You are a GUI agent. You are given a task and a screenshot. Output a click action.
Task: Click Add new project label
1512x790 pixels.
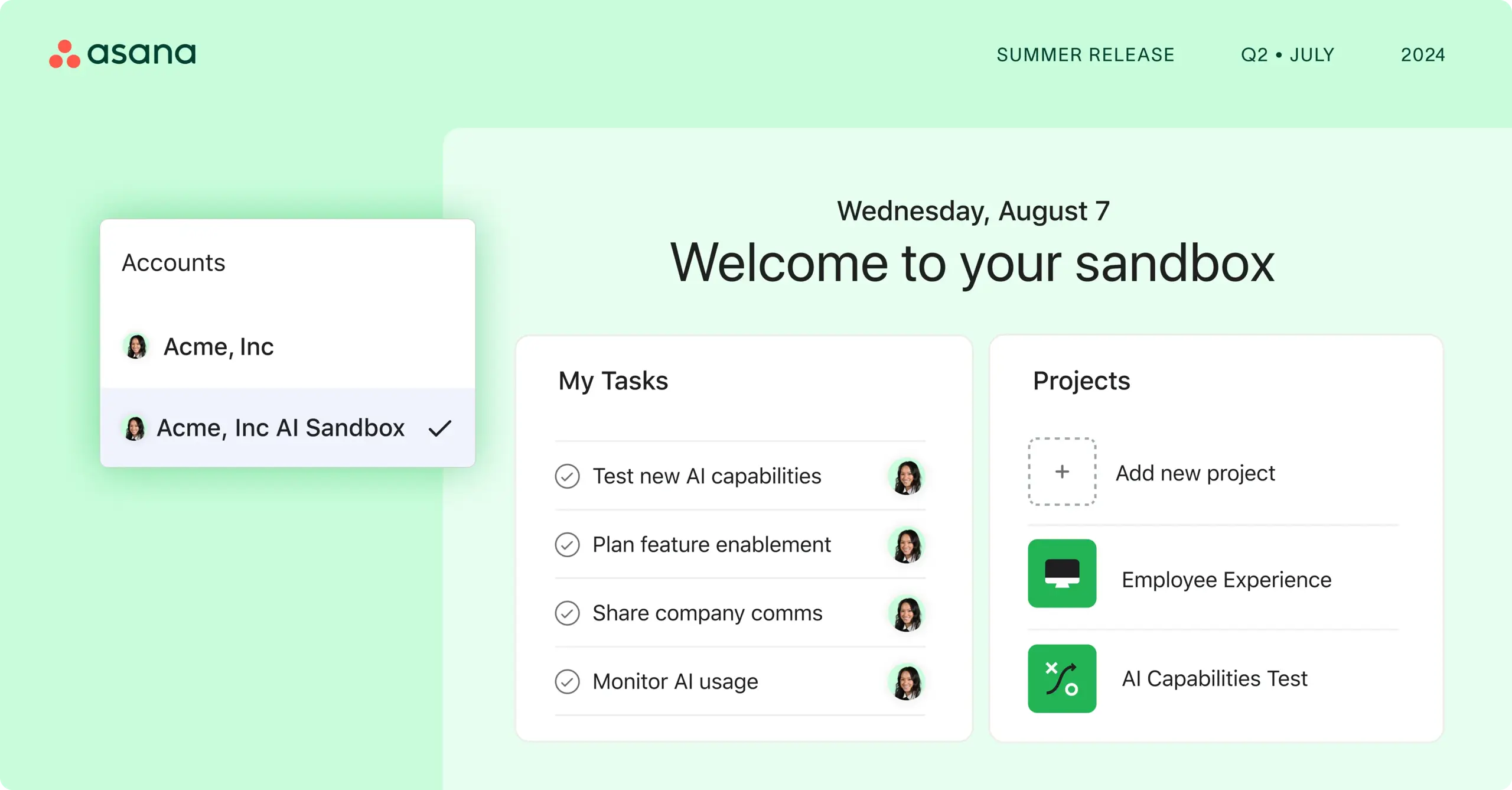point(1195,473)
